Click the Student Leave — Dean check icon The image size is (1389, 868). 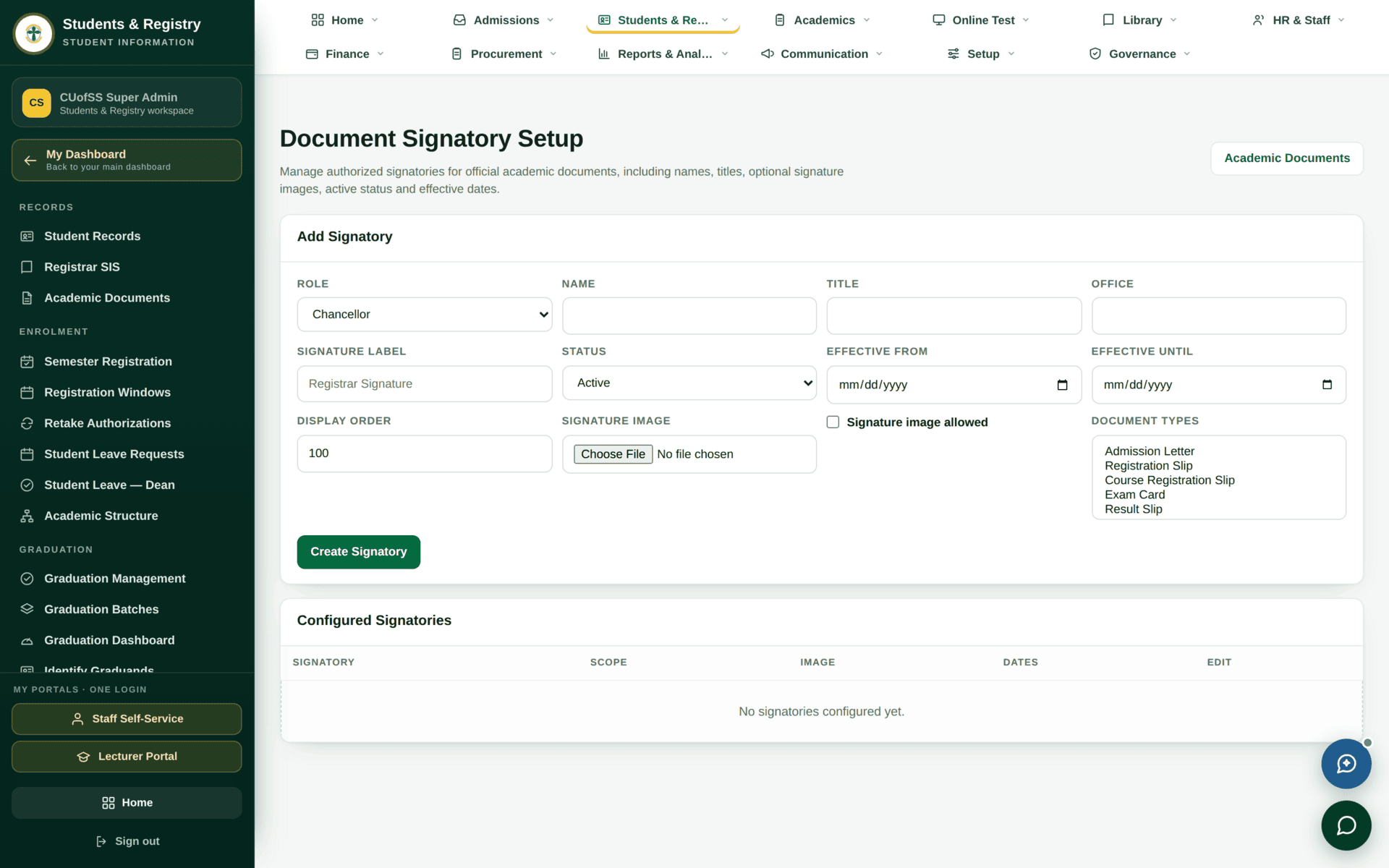pyautogui.click(x=27, y=485)
